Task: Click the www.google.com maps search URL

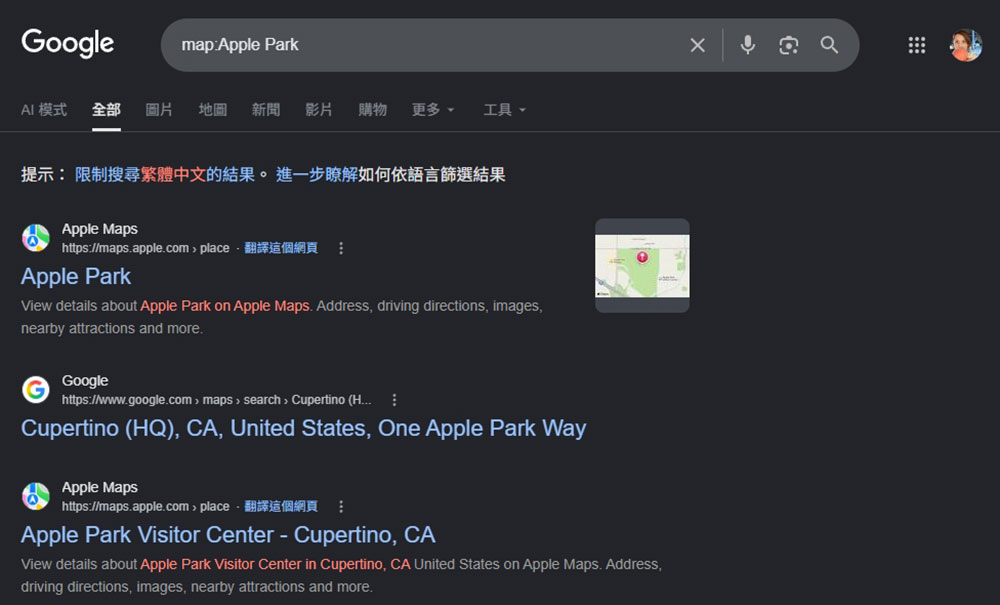Action: pyautogui.click(x=216, y=400)
